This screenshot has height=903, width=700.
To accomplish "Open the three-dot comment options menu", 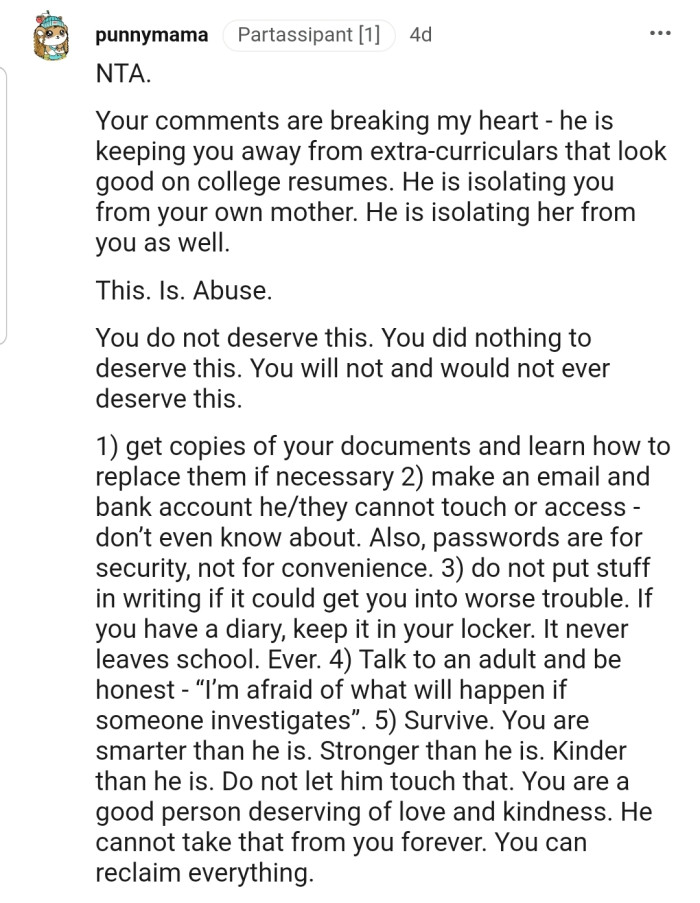I will pyautogui.click(x=659, y=34).
